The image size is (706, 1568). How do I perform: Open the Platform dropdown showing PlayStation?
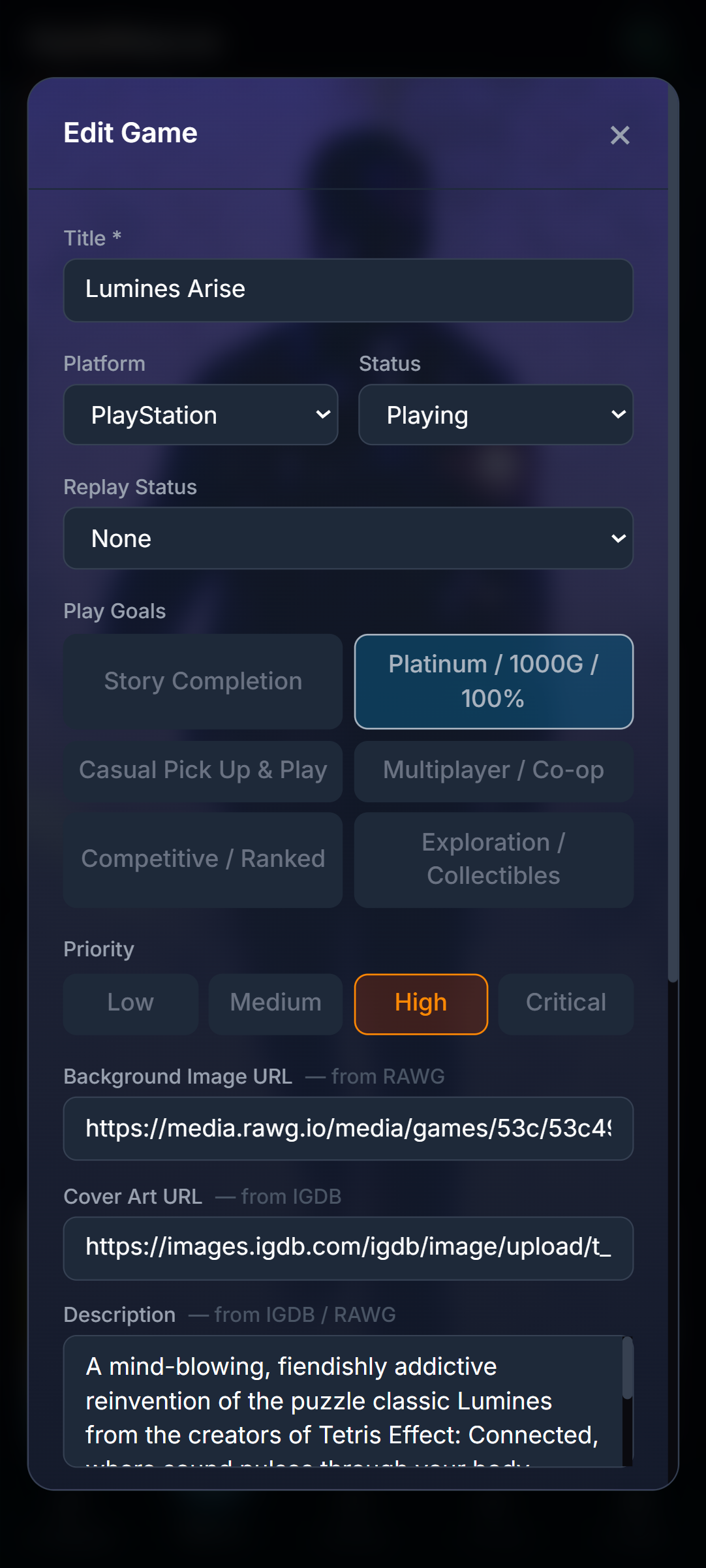[200, 415]
